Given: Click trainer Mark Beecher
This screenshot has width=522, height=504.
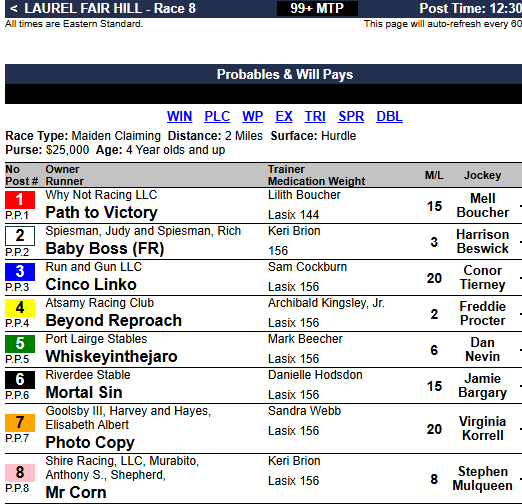Looking at the screenshot, I should [x=305, y=339].
